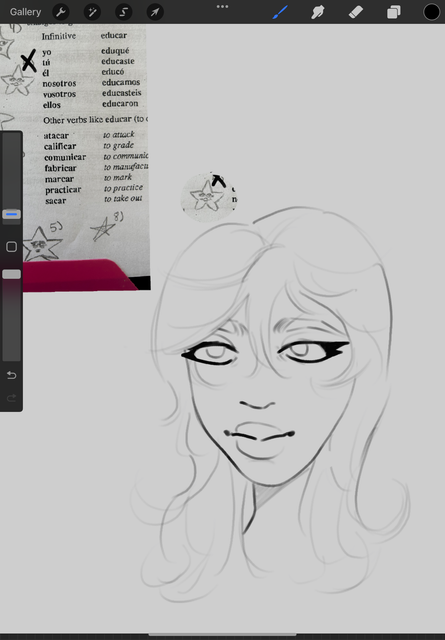Open the active color picker circle

(x=432, y=12)
